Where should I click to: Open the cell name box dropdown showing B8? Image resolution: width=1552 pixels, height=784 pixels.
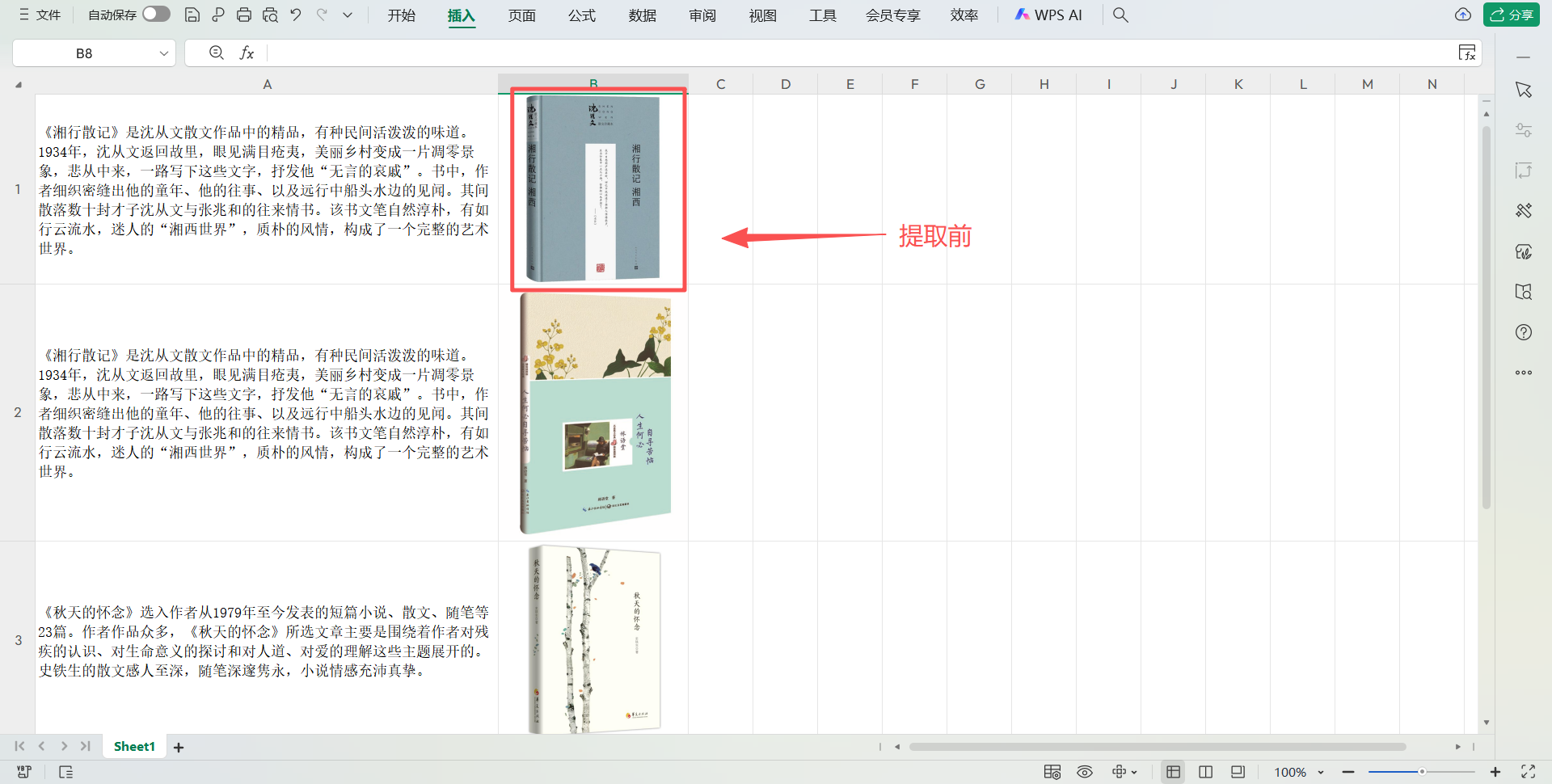click(x=164, y=53)
